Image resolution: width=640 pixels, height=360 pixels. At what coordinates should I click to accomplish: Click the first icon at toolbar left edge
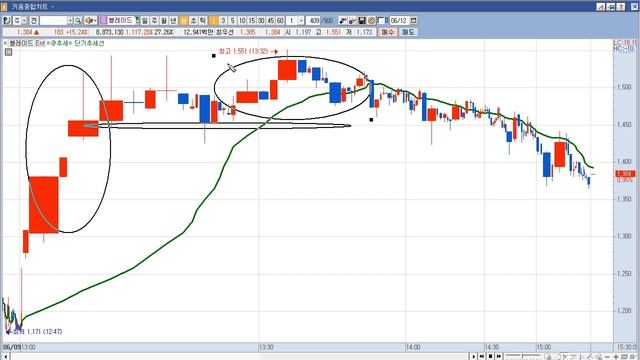6,20
